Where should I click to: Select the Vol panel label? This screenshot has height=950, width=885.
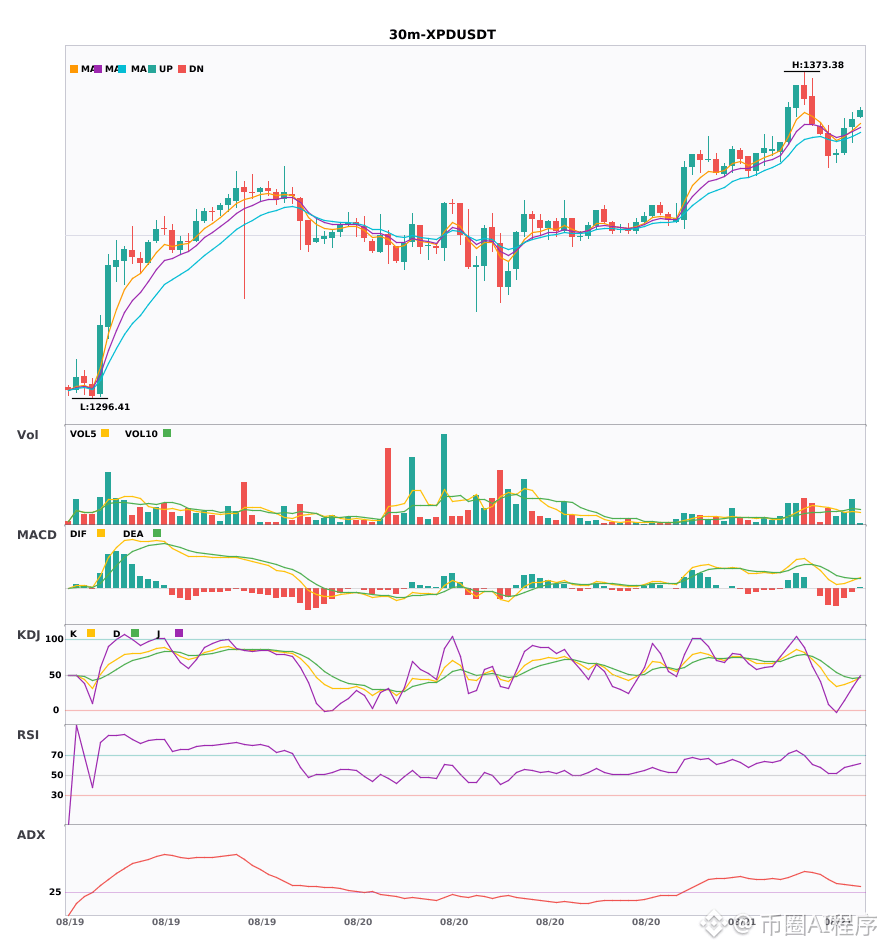point(27,435)
